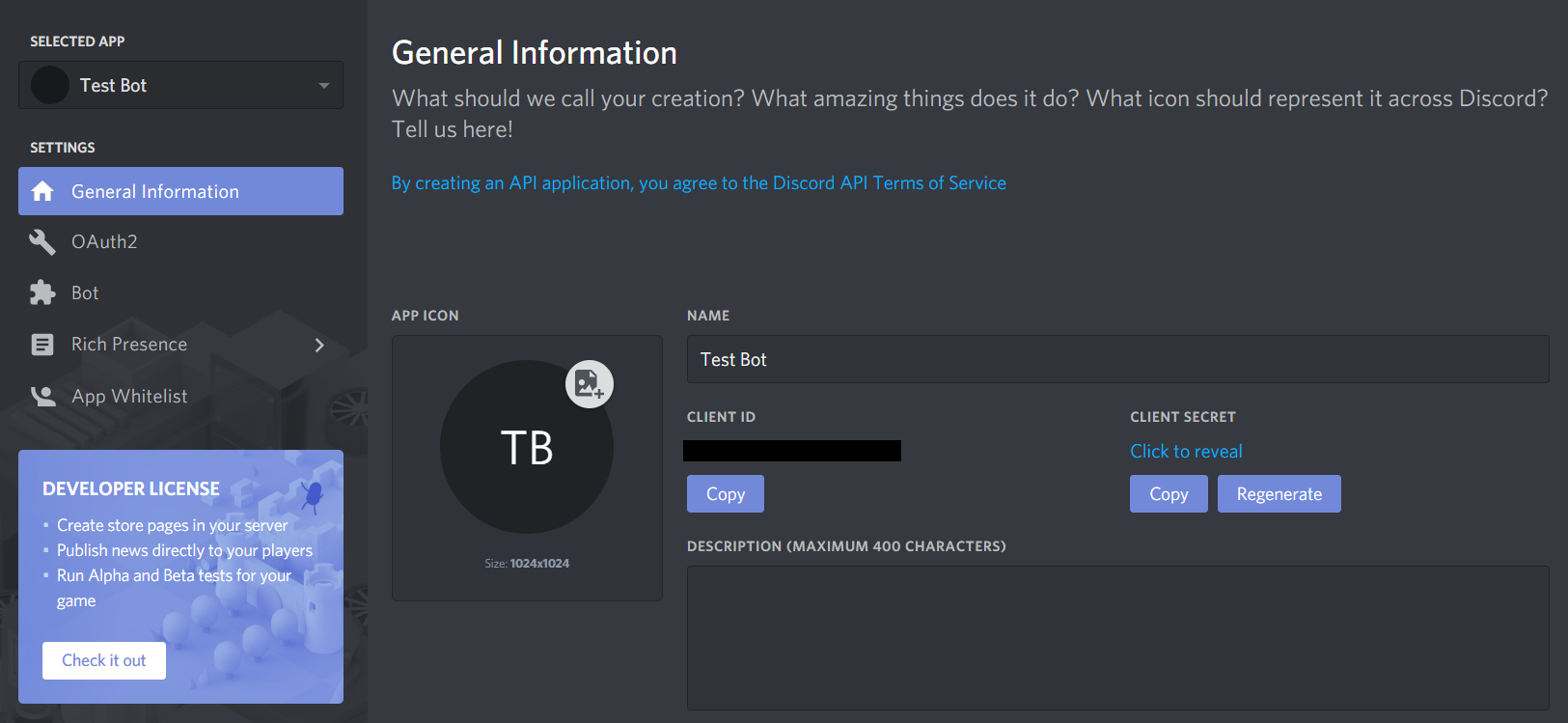Click the App Whitelist person icon
Image resolution: width=1568 pixels, height=723 pixels.
[x=42, y=396]
